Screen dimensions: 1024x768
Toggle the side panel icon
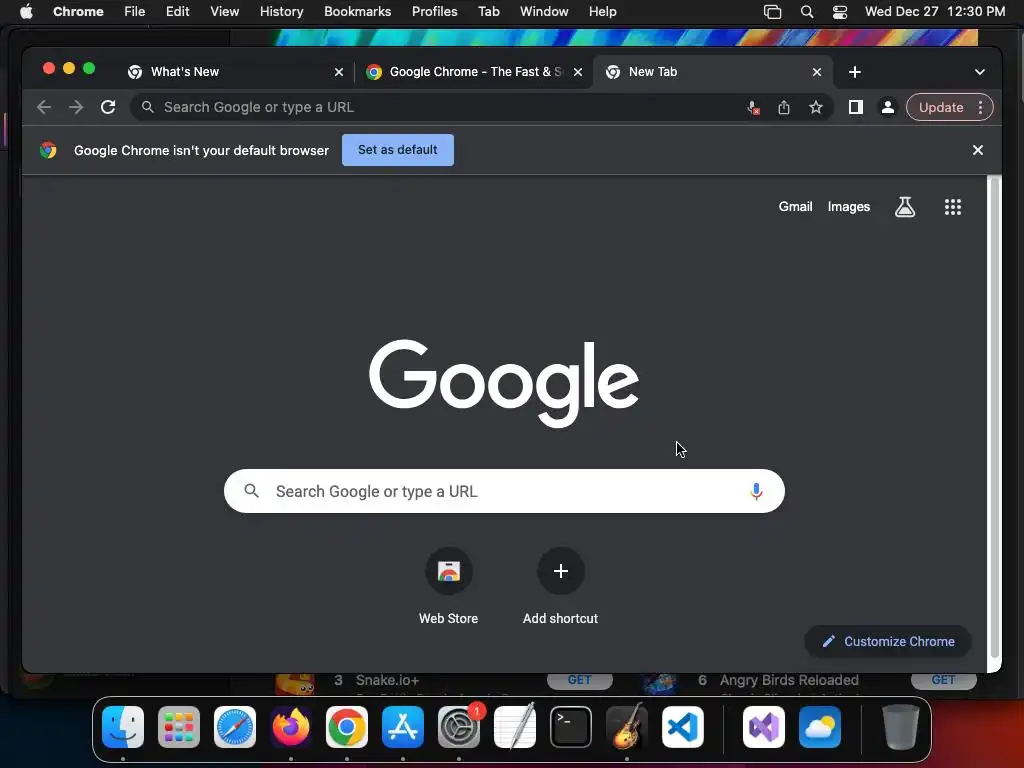click(x=856, y=107)
